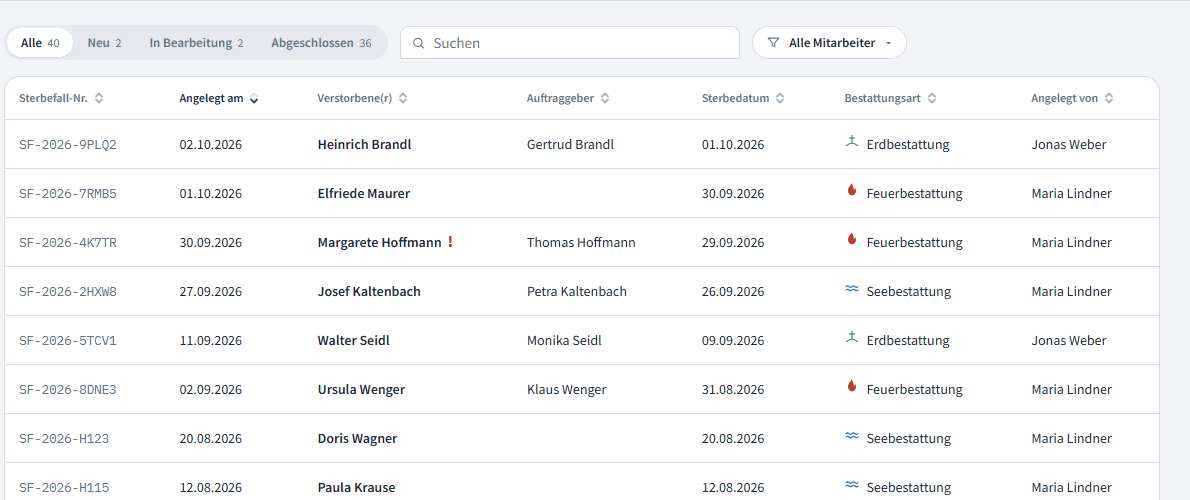Click the Sterbedatum column header
Viewport: 1190px width, 500px height.
[735, 98]
